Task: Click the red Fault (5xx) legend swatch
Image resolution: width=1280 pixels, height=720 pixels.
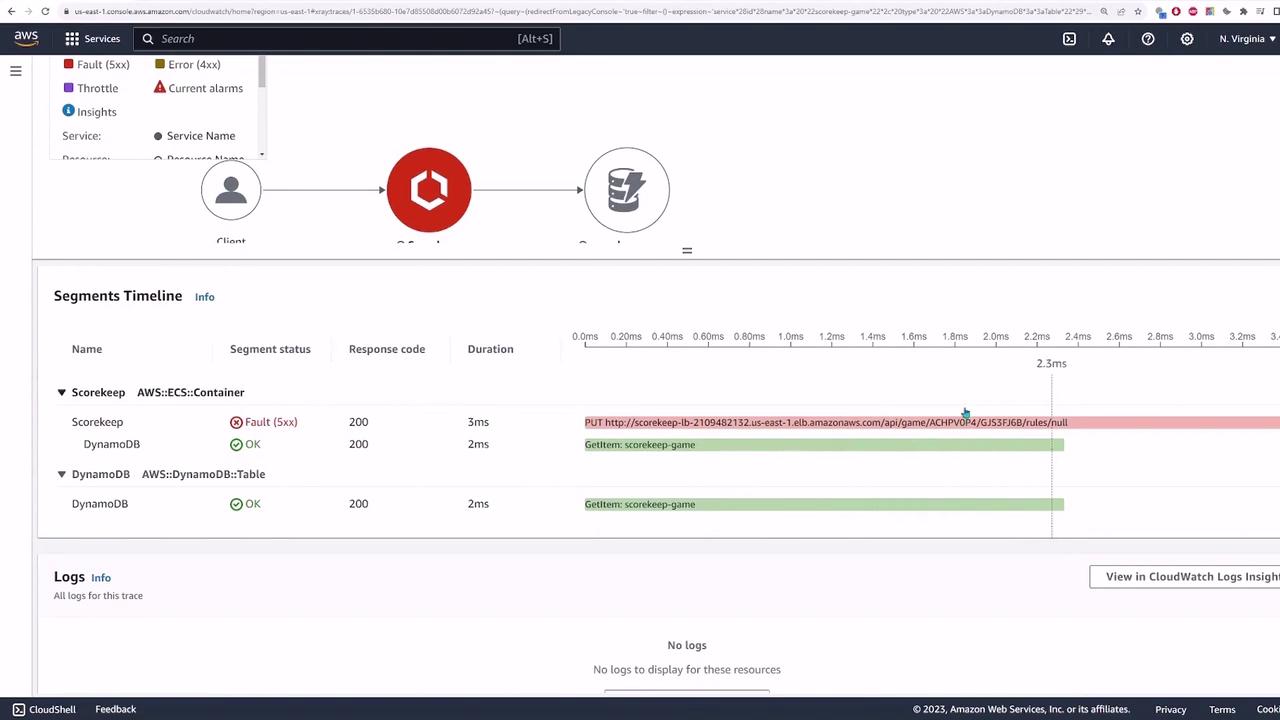Action: (68, 64)
